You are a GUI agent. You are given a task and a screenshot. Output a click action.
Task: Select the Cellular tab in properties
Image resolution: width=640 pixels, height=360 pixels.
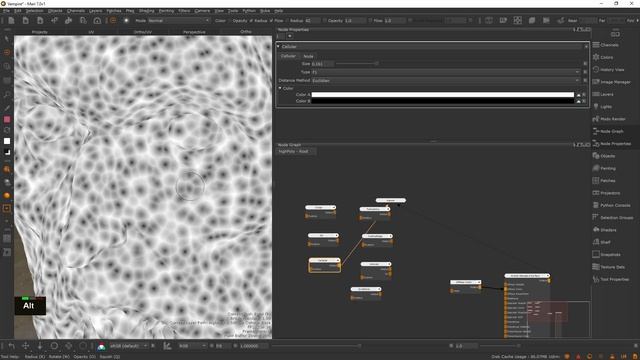tap(288, 56)
